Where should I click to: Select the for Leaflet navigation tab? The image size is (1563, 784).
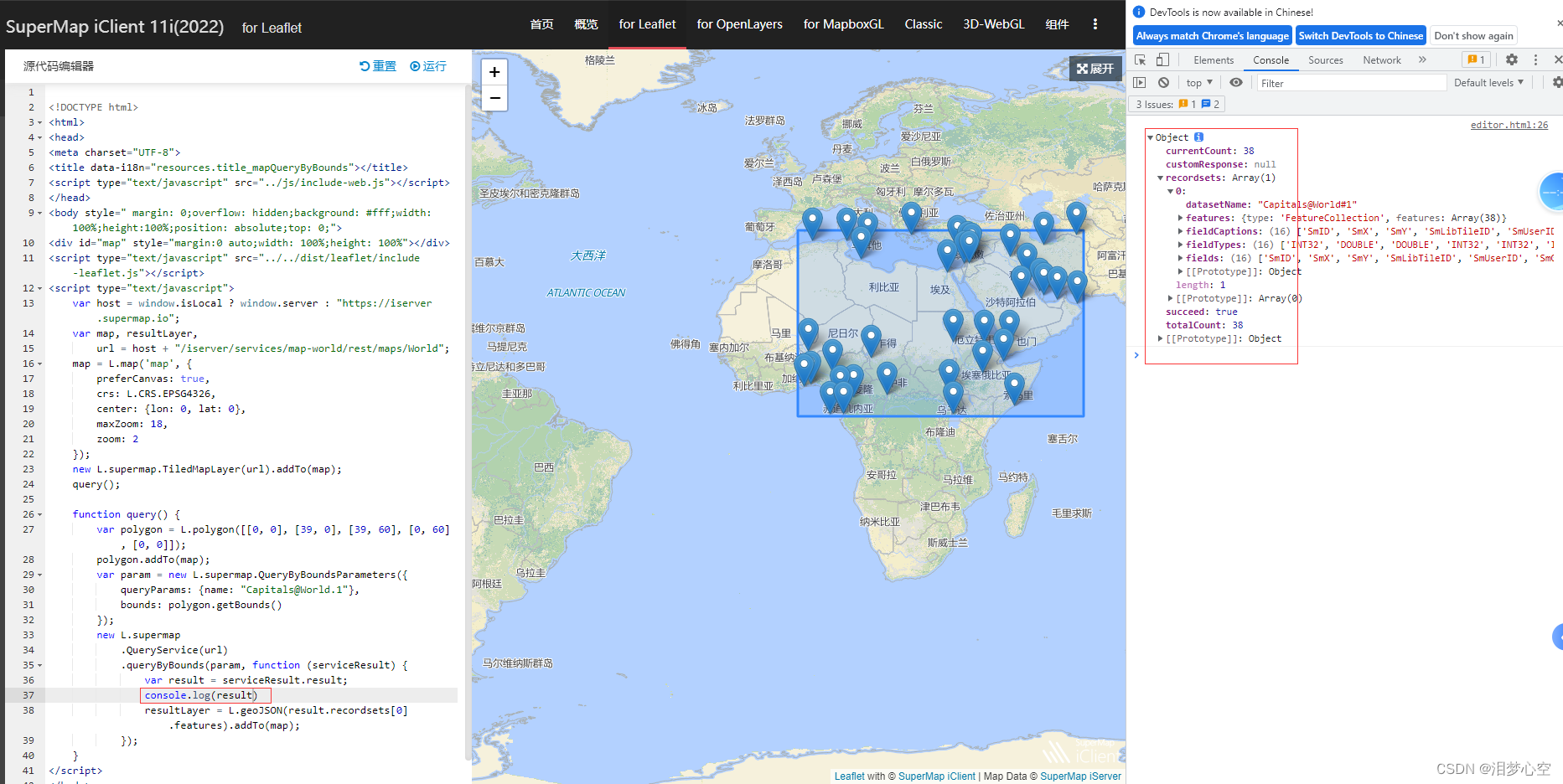647,24
